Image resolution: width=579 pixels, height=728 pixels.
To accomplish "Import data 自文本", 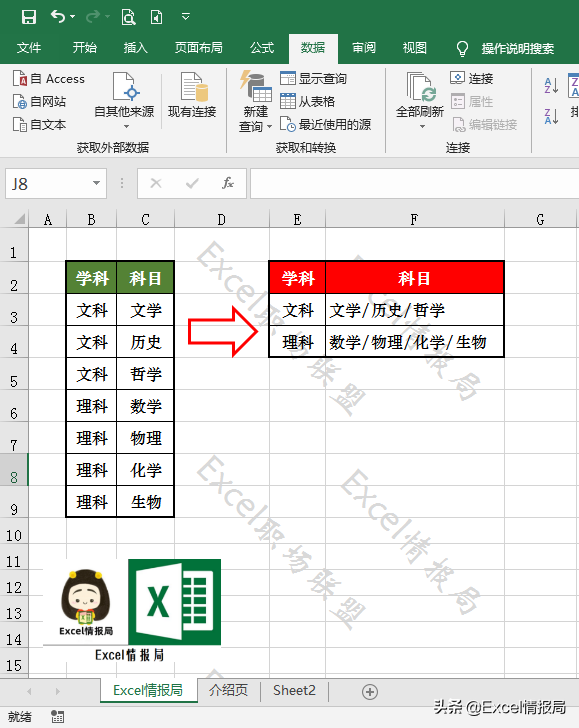I will coord(39,124).
